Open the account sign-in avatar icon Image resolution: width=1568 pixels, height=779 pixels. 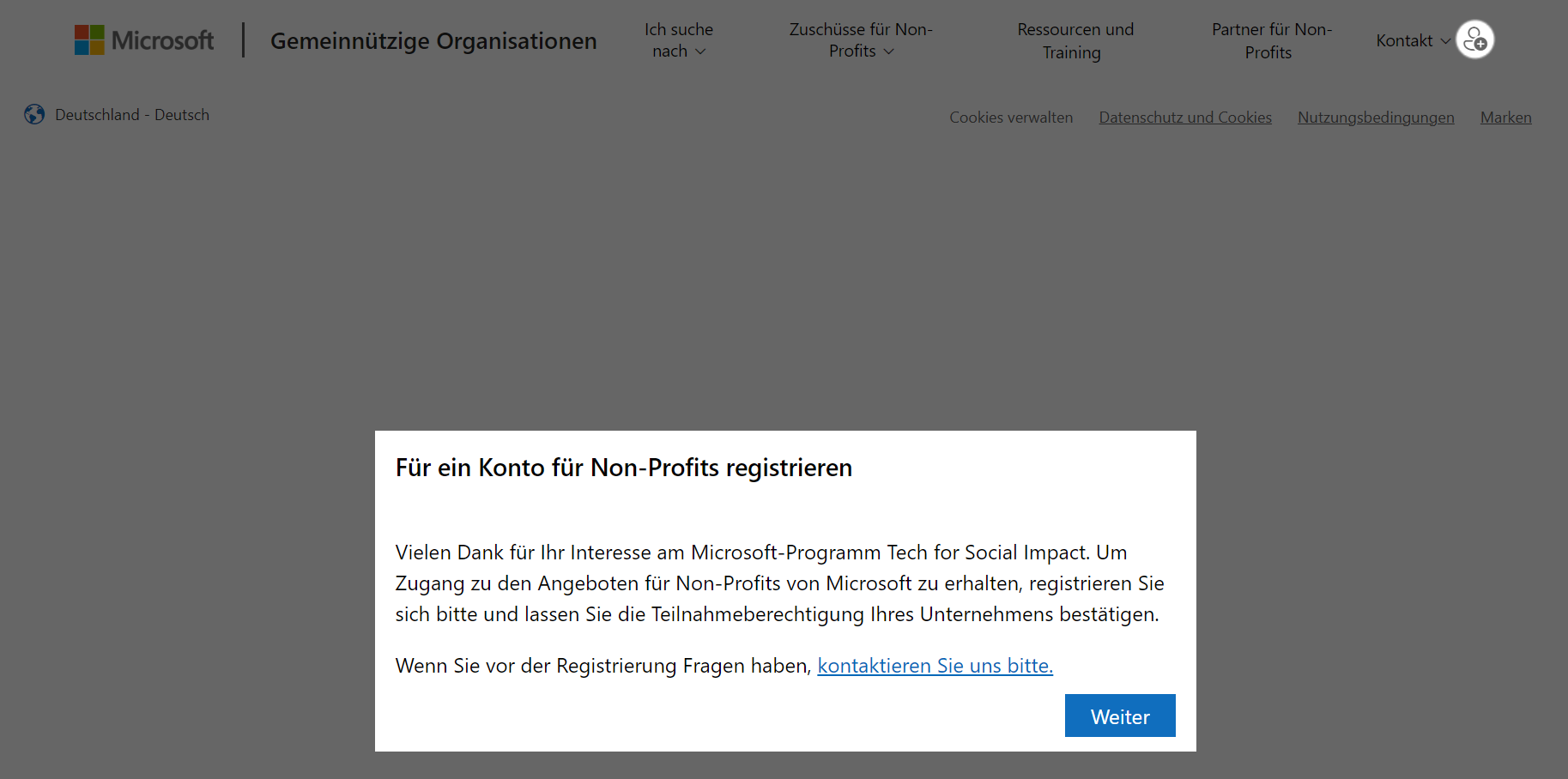1475,39
